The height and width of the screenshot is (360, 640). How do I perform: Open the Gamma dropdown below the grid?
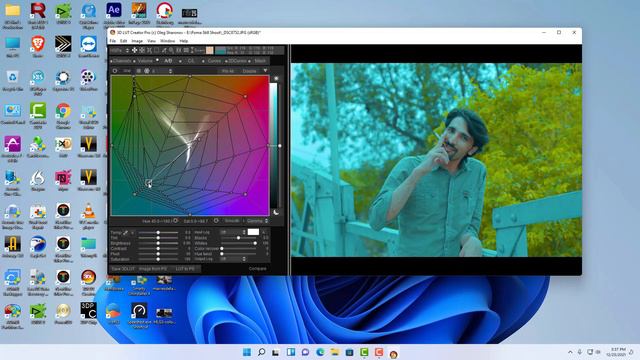(257, 221)
